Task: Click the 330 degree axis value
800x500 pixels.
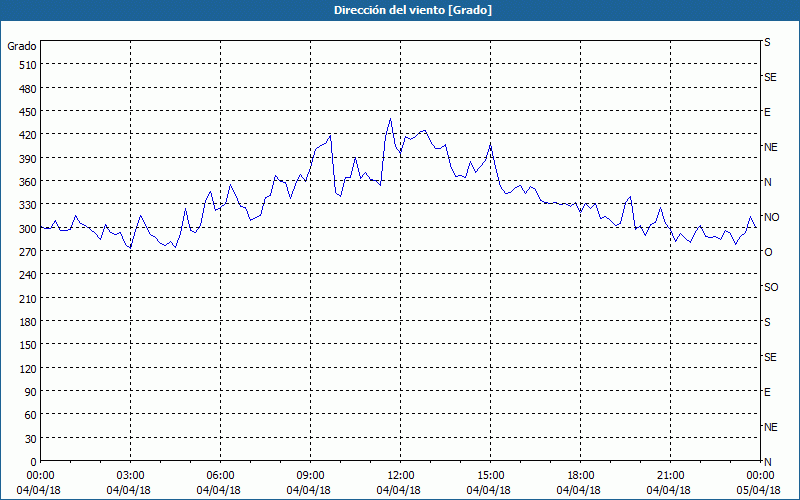Action: (28, 205)
